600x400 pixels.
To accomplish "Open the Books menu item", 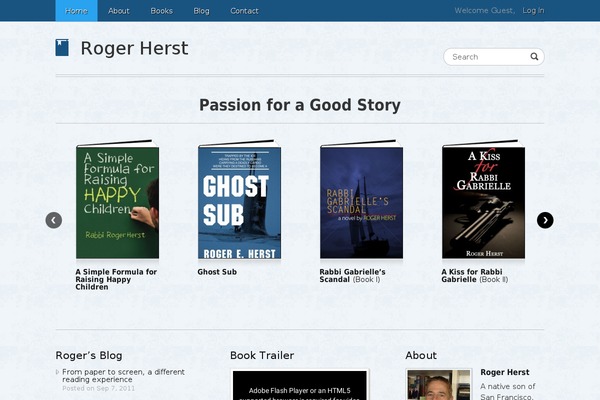I will (161, 11).
